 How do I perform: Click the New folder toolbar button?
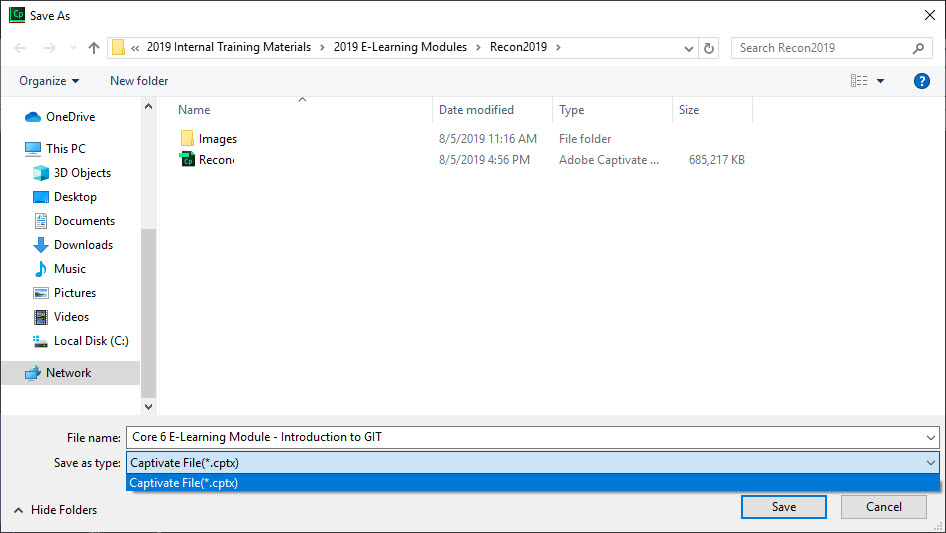click(x=139, y=81)
